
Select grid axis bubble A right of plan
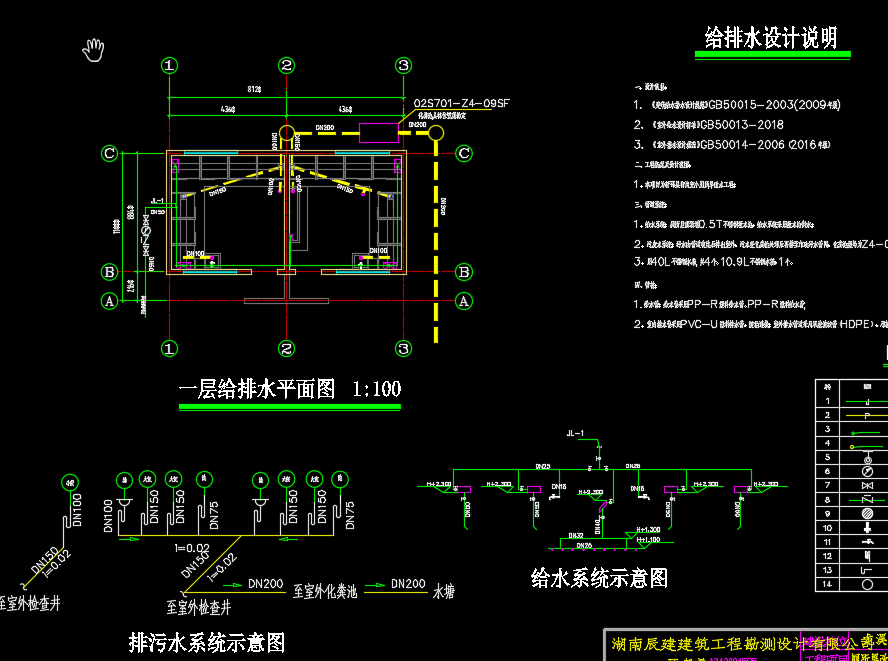pos(464,301)
